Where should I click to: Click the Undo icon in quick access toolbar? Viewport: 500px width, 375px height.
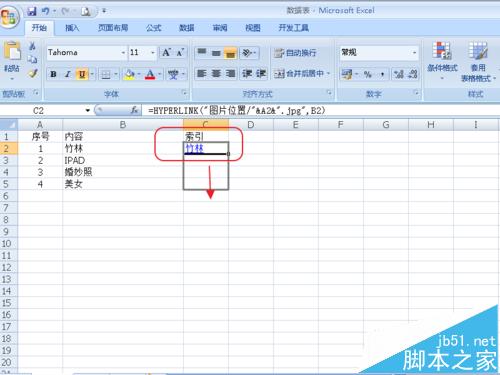[x=45, y=11]
